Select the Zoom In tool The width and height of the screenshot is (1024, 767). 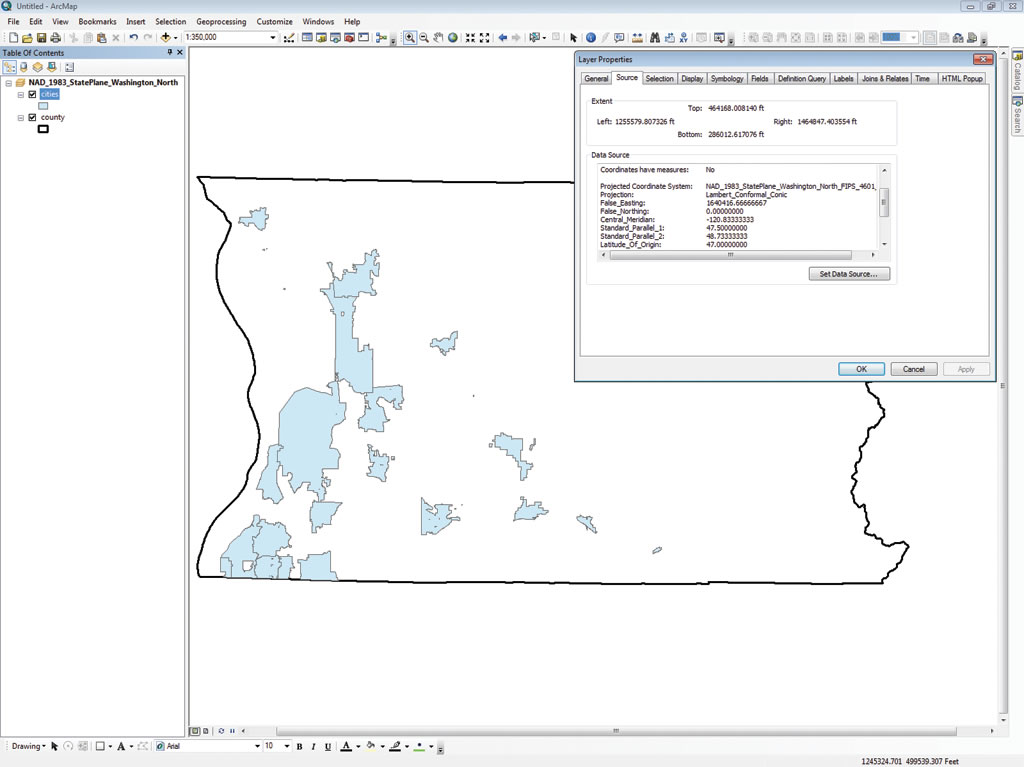(x=409, y=38)
